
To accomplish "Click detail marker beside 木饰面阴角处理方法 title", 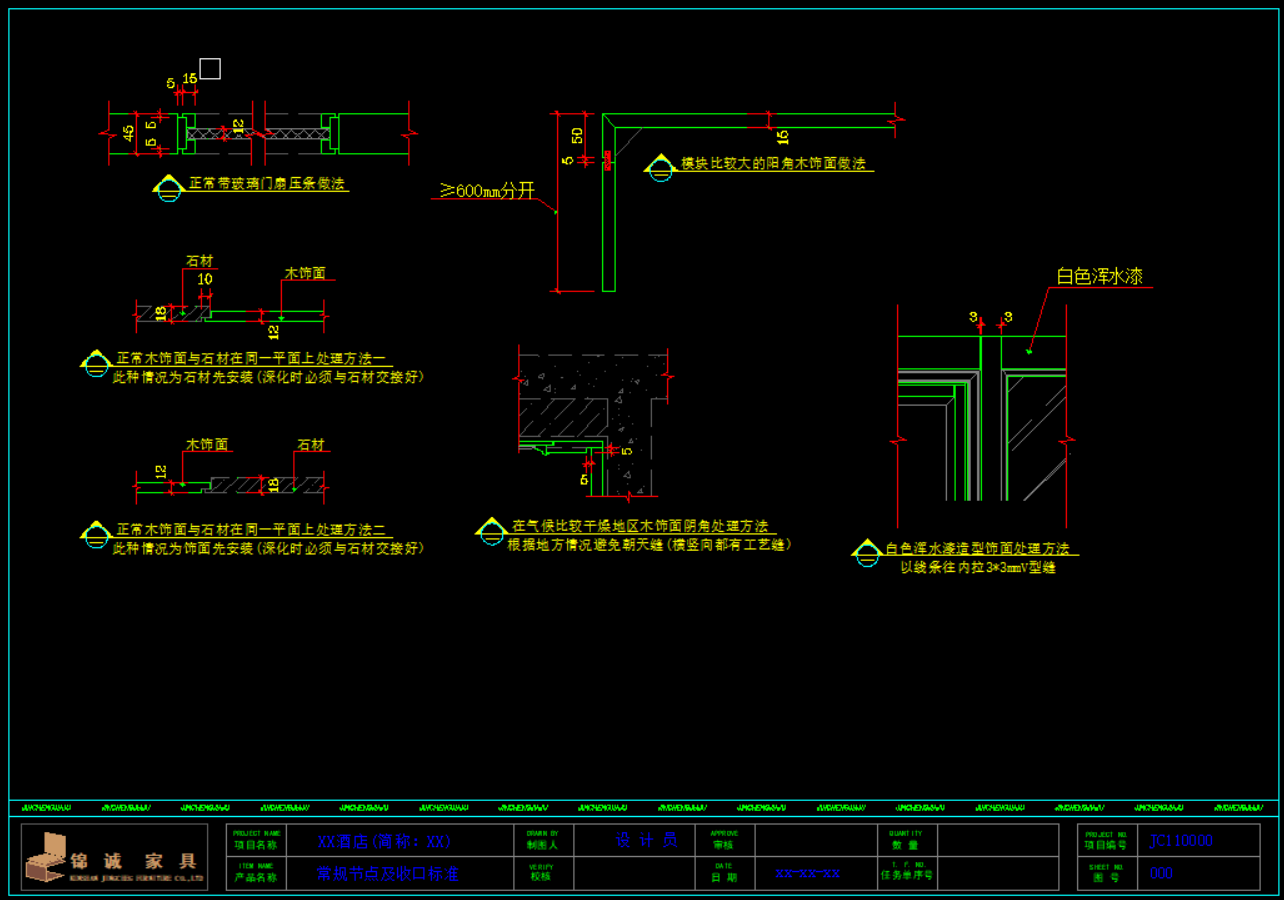I will tap(491, 530).
